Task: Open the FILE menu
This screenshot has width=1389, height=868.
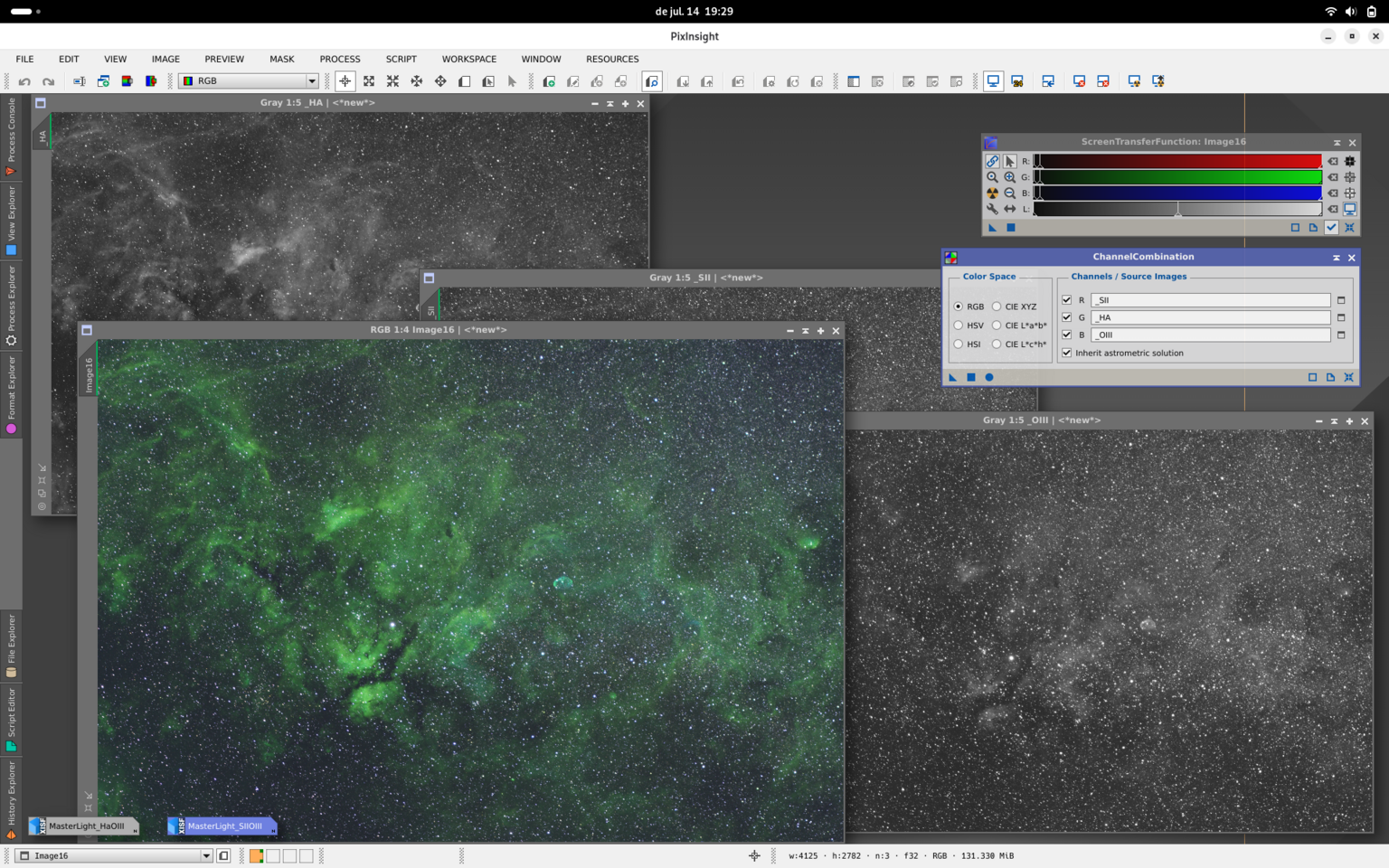Action: [x=24, y=59]
